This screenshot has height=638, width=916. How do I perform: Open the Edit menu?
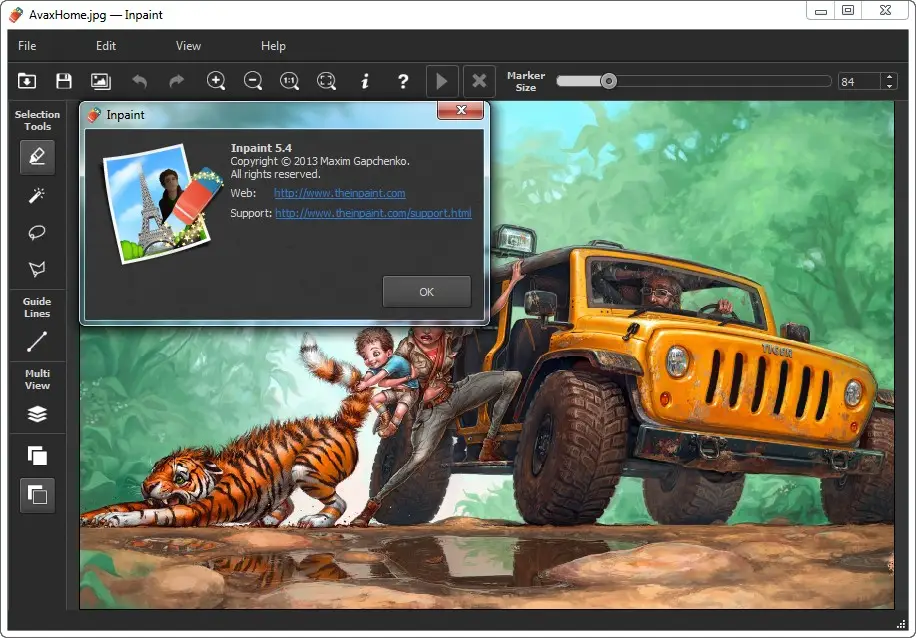[106, 46]
